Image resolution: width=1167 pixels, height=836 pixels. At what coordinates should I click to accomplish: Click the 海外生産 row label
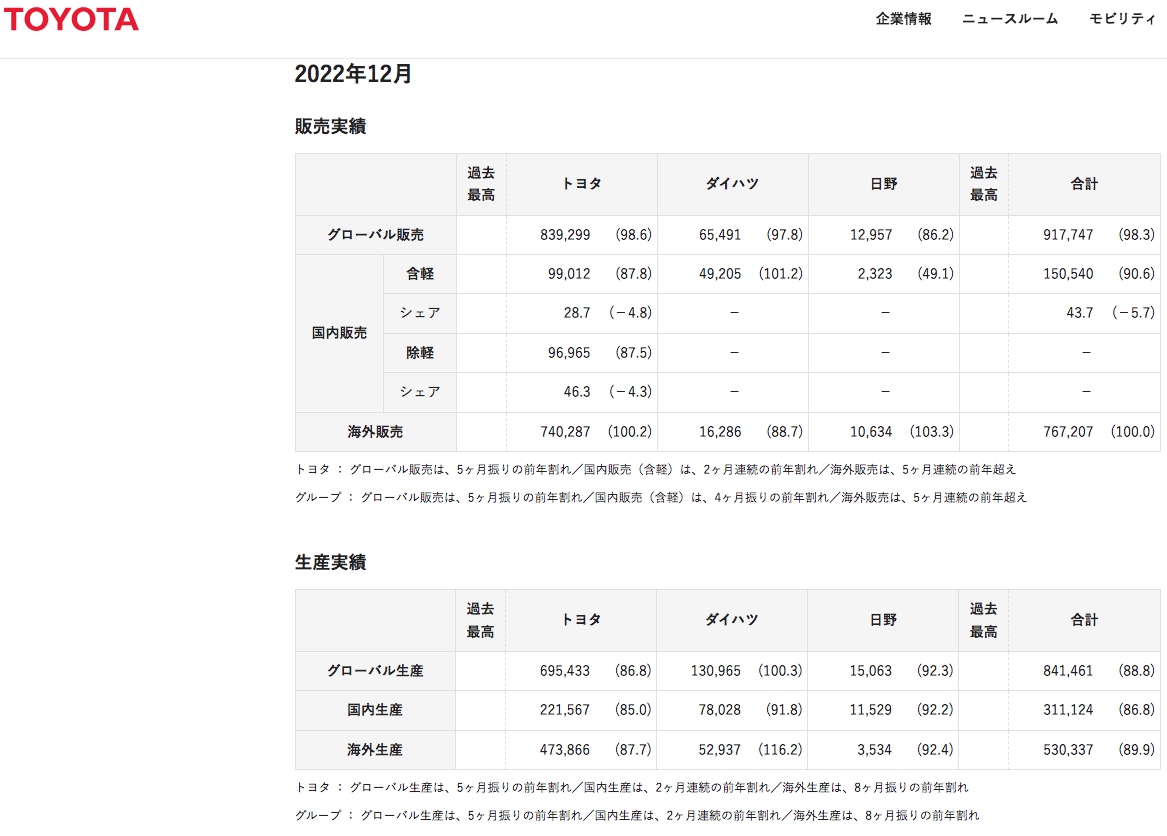tap(375, 750)
